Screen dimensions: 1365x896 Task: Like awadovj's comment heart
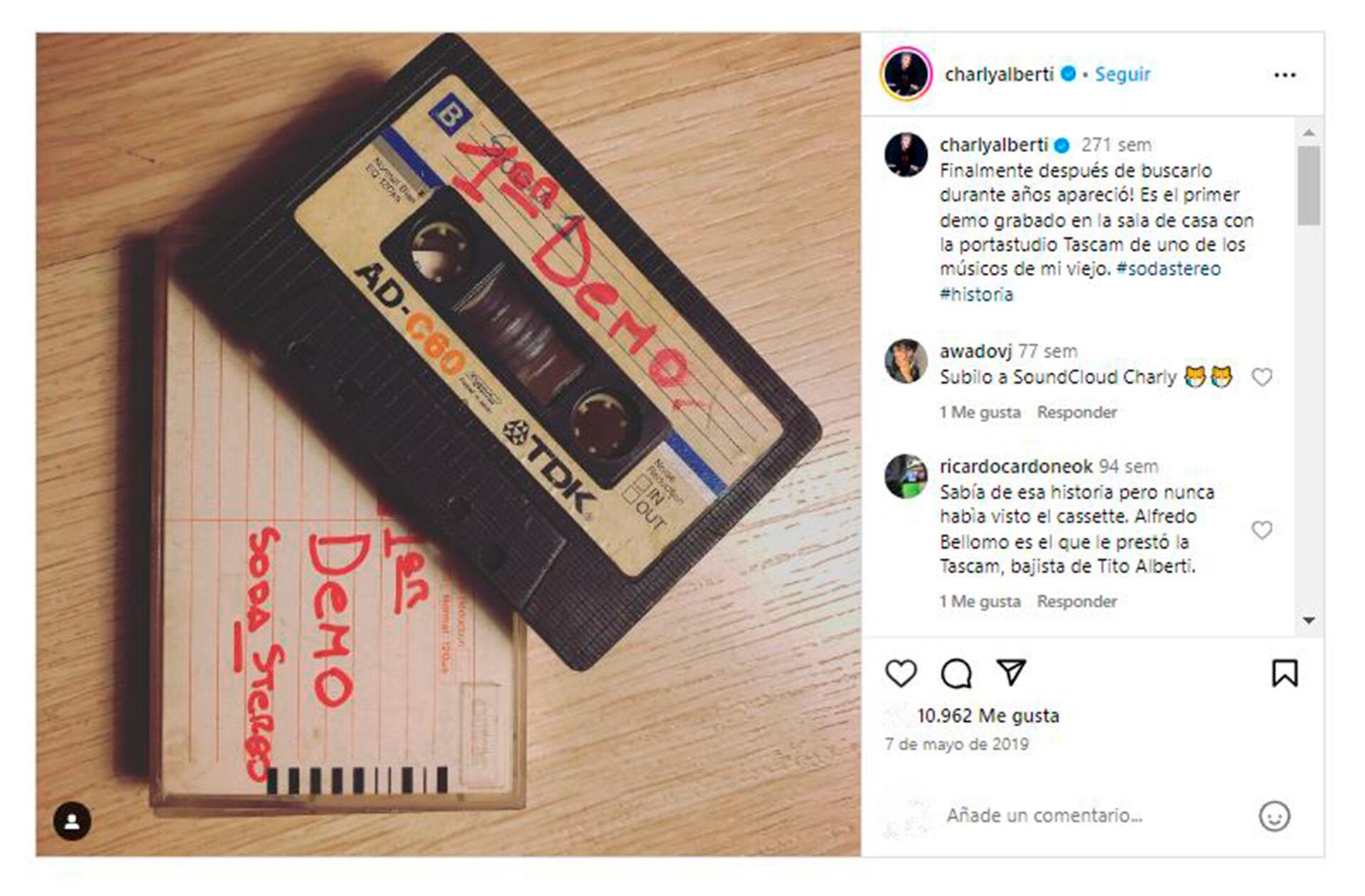coord(1262,377)
